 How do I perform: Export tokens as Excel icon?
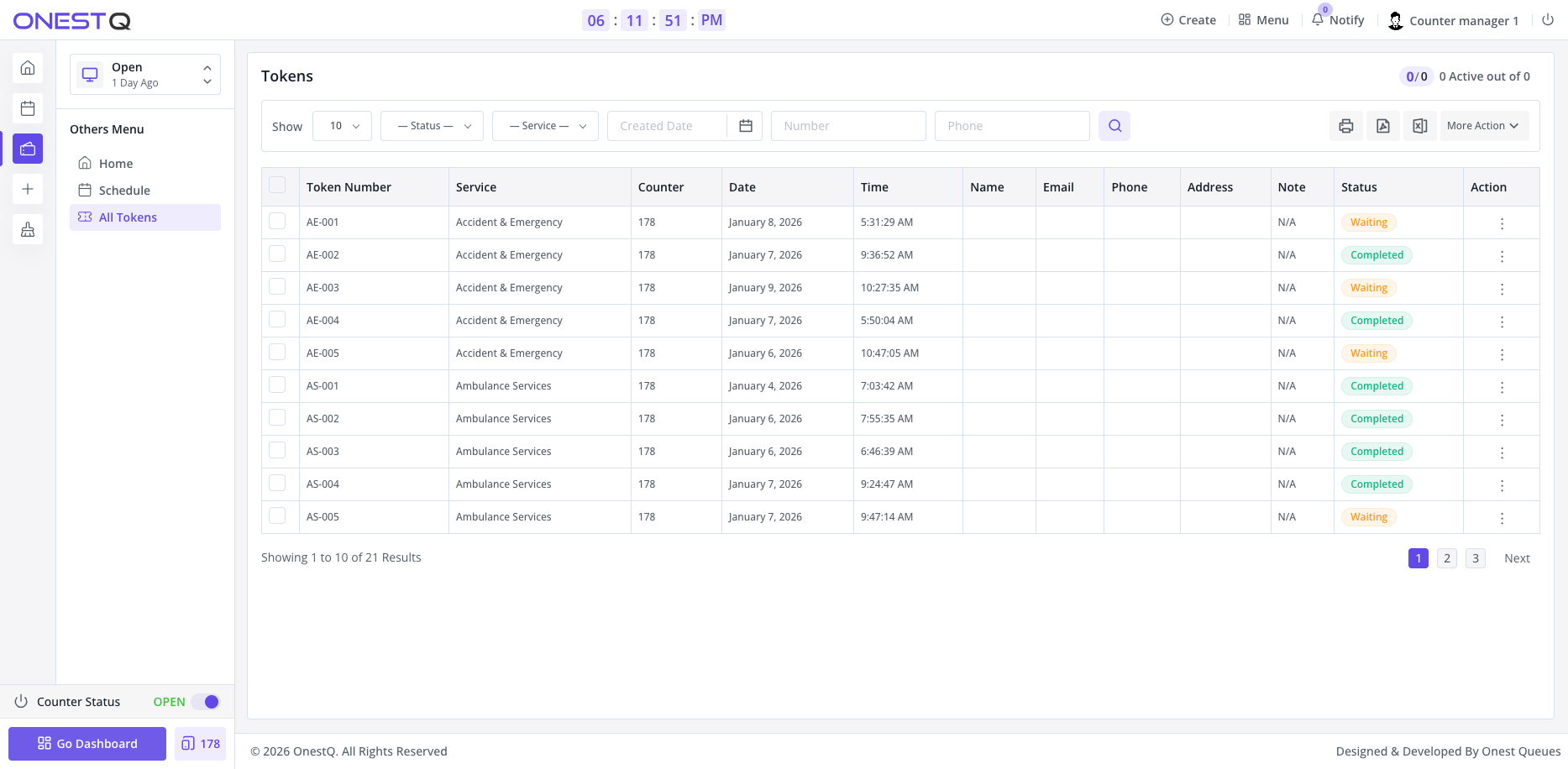pos(1420,126)
